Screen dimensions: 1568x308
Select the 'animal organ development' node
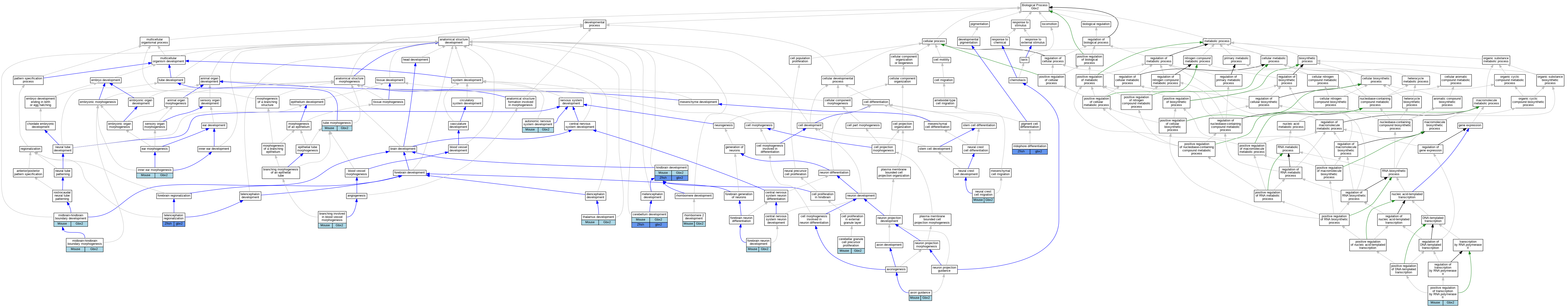pos(209,80)
